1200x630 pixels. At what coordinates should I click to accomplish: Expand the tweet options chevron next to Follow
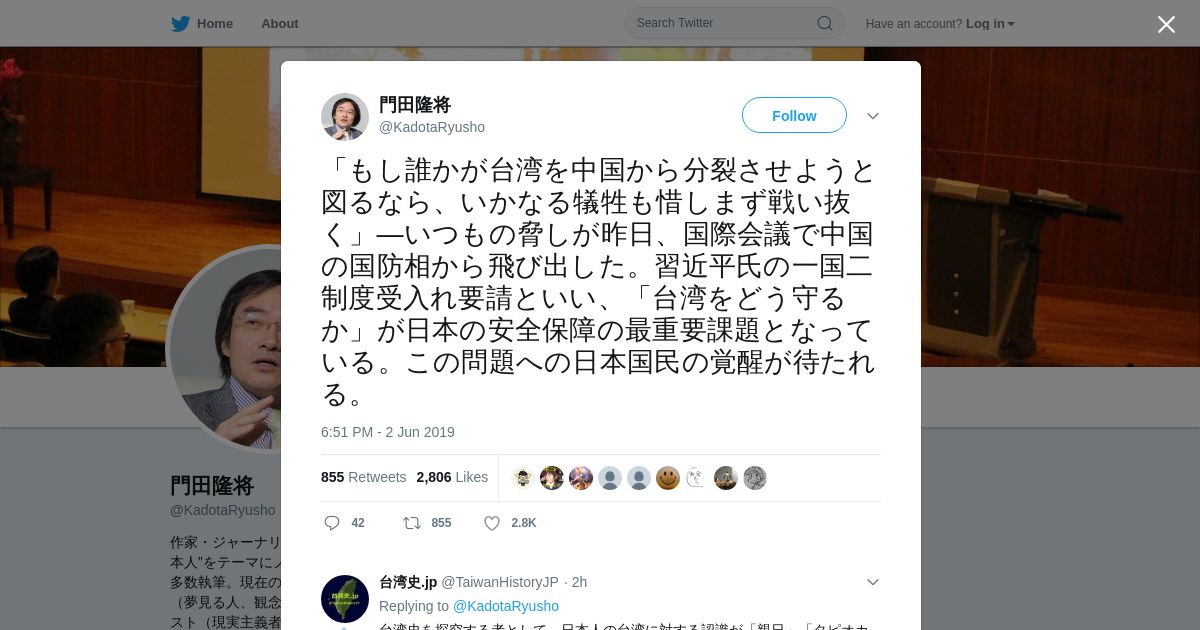[873, 116]
